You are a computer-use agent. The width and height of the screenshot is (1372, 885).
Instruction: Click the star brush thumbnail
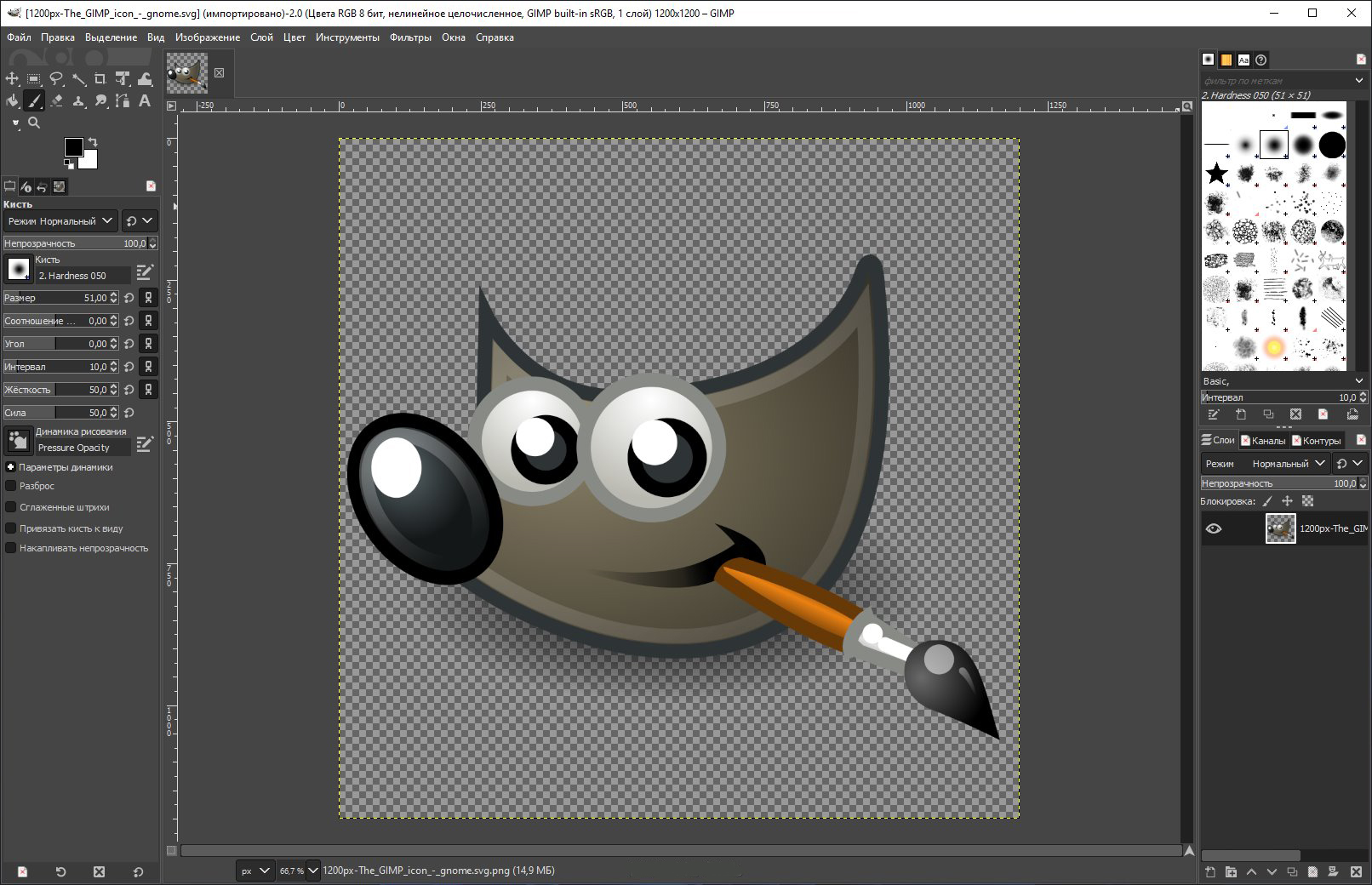(x=1217, y=174)
